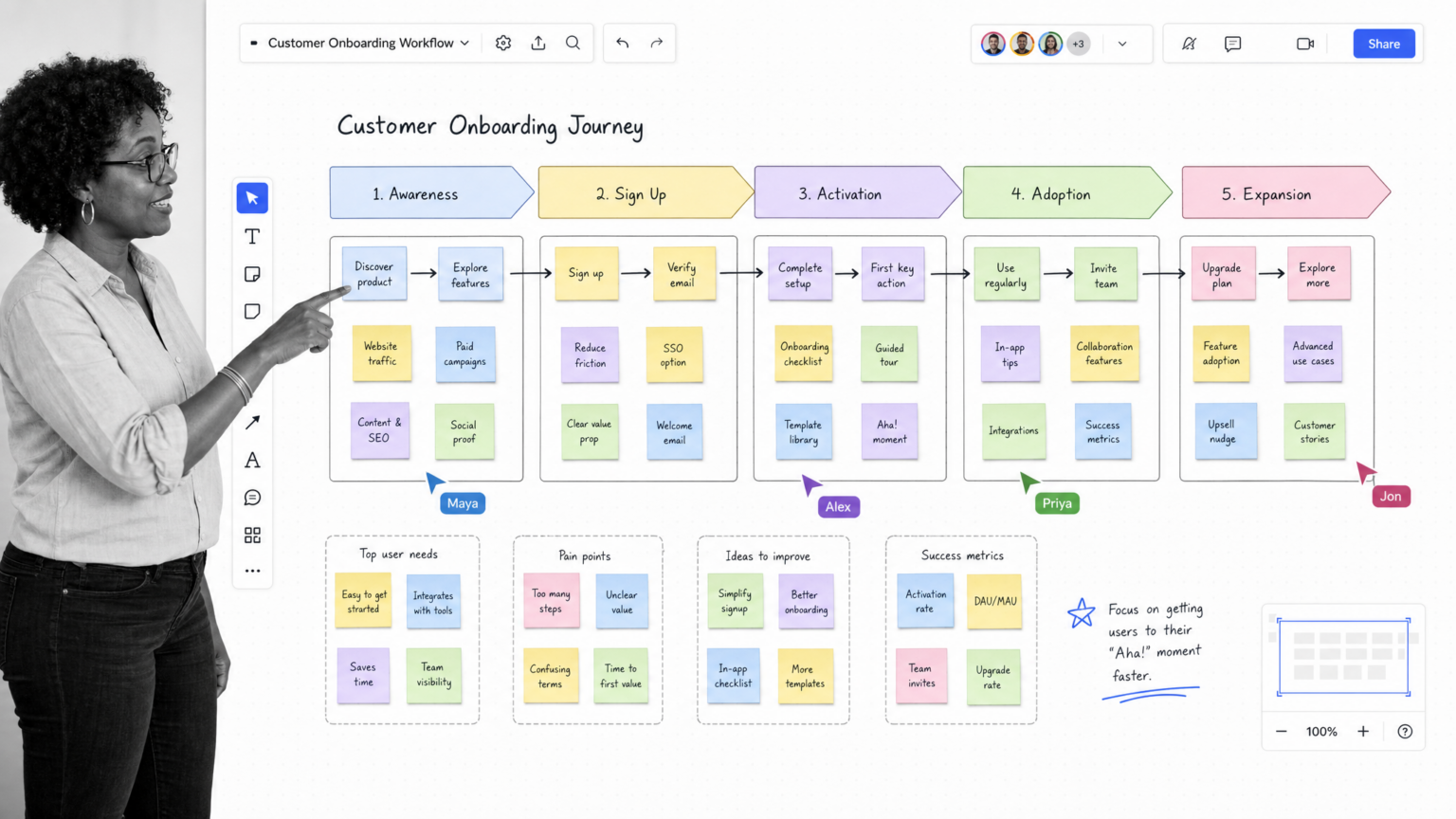Select the 2. Sign Up stage arrow
The image size is (1456, 819).
coord(645,192)
